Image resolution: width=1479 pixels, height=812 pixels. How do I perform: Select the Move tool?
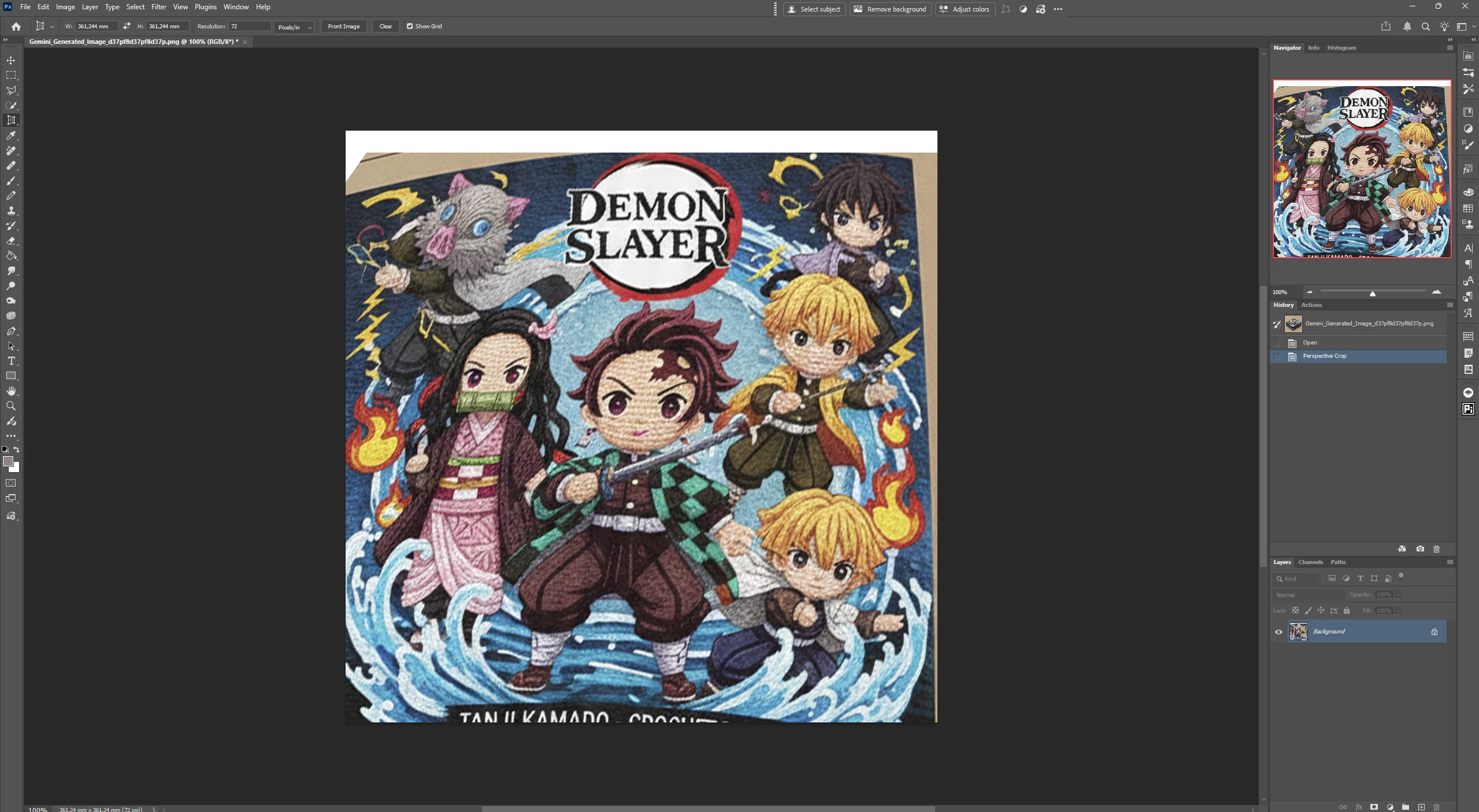click(11, 60)
